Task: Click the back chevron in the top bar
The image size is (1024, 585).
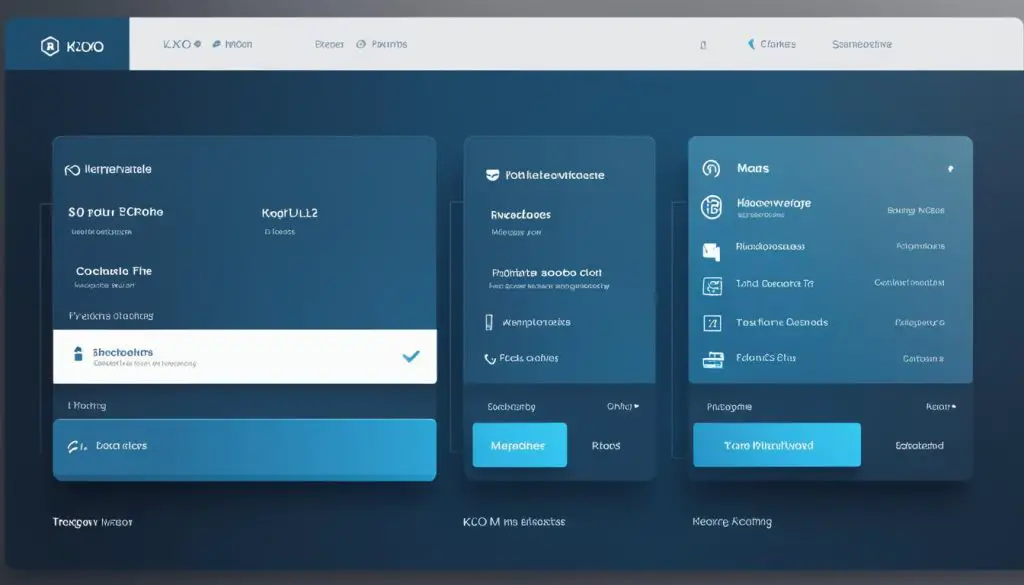Action: pos(749,43)
